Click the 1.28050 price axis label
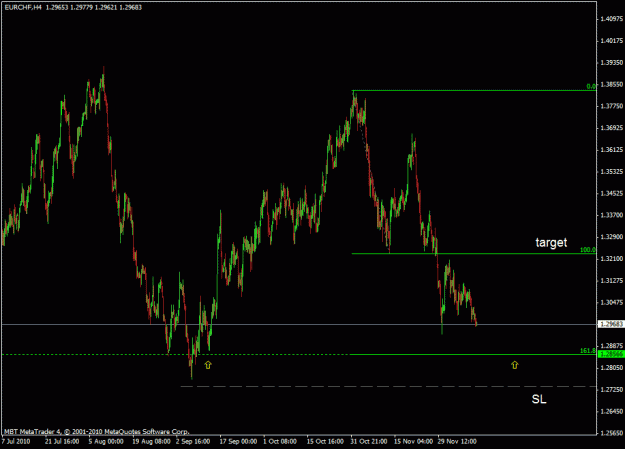The height and width of the screenshot is (449, 625). (x=612, y=368)
